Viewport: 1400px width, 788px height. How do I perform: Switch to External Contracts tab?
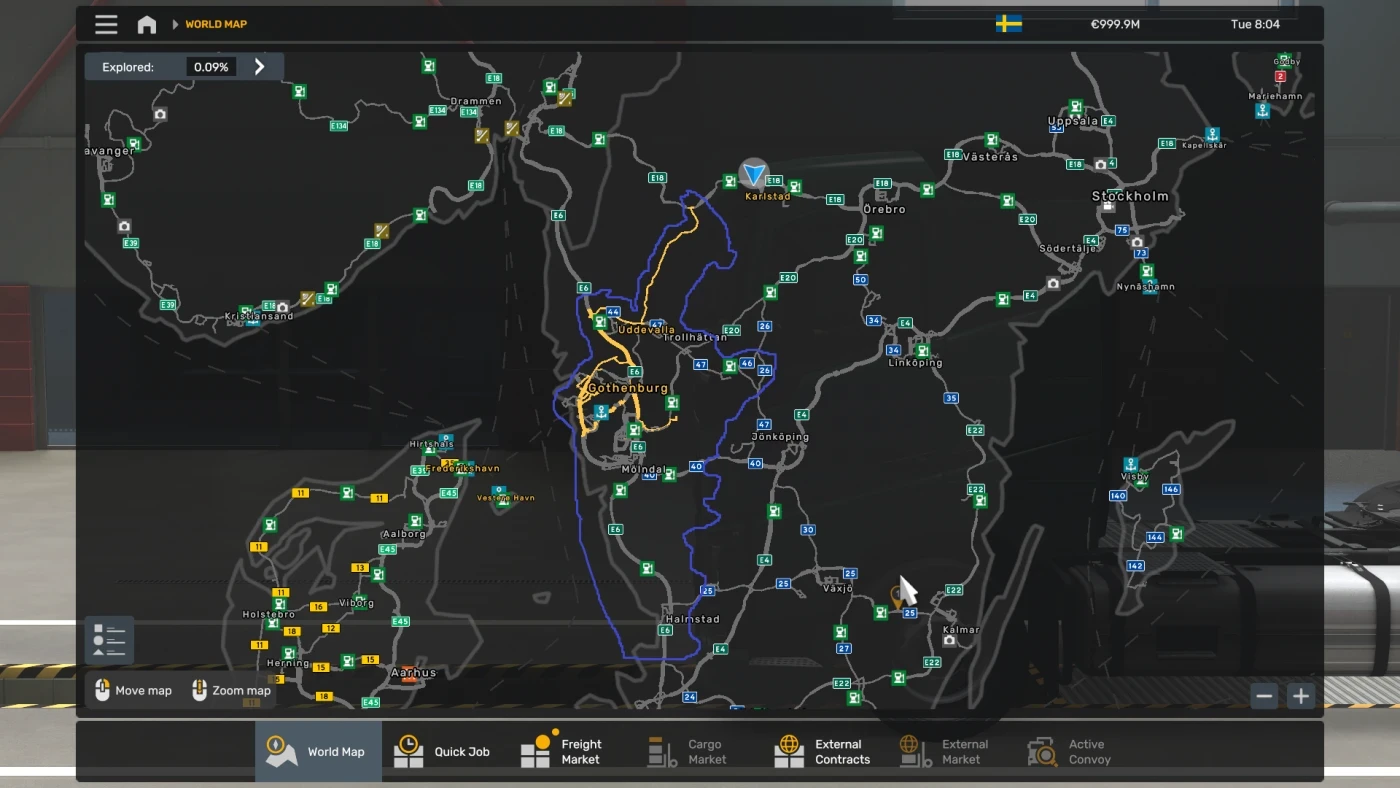[x=822, y=751]
